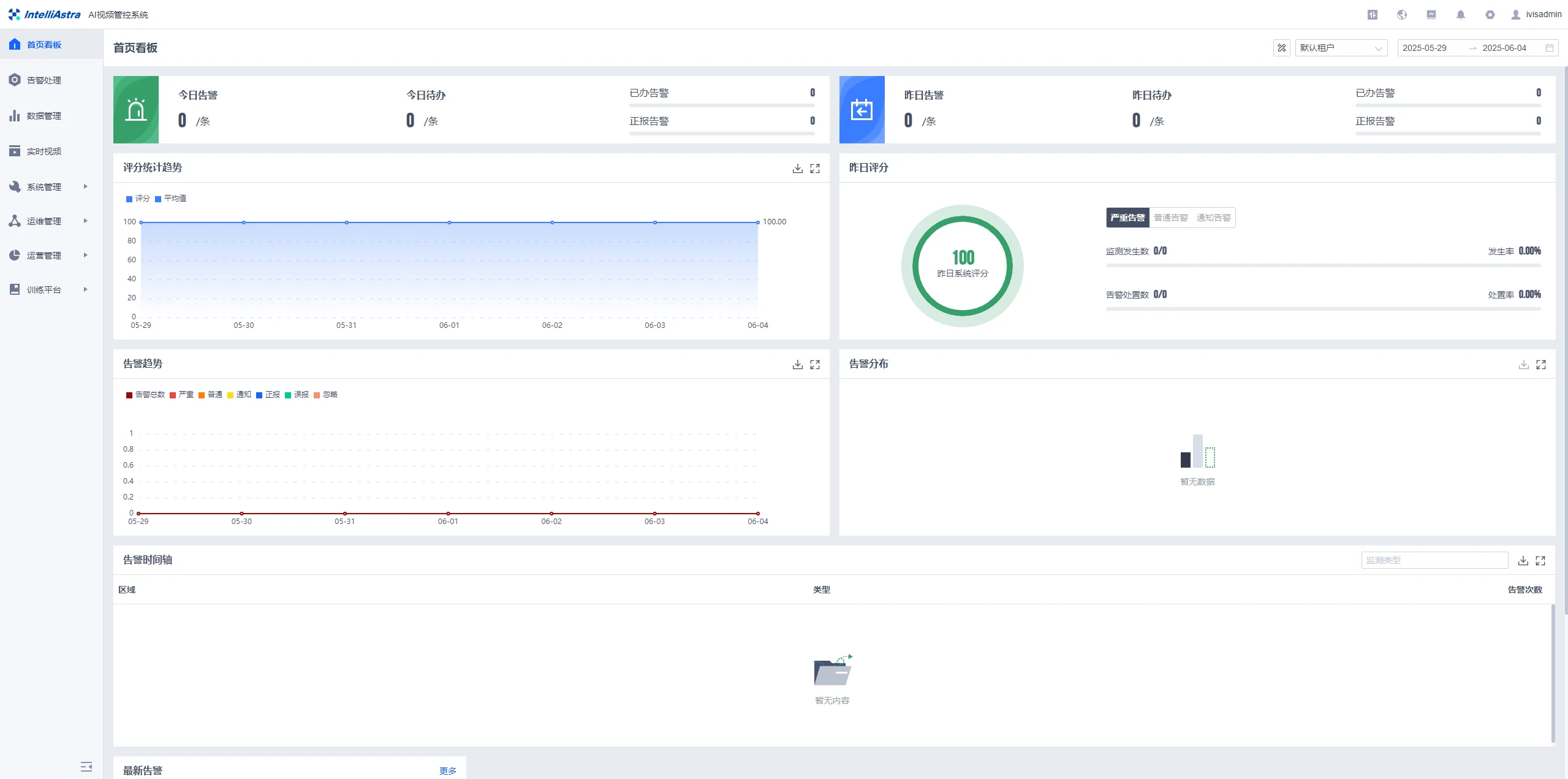Switch to the 普通告警 tab
The height and width of the screenshot is (779, 1568).
[x=1170, y=218]
